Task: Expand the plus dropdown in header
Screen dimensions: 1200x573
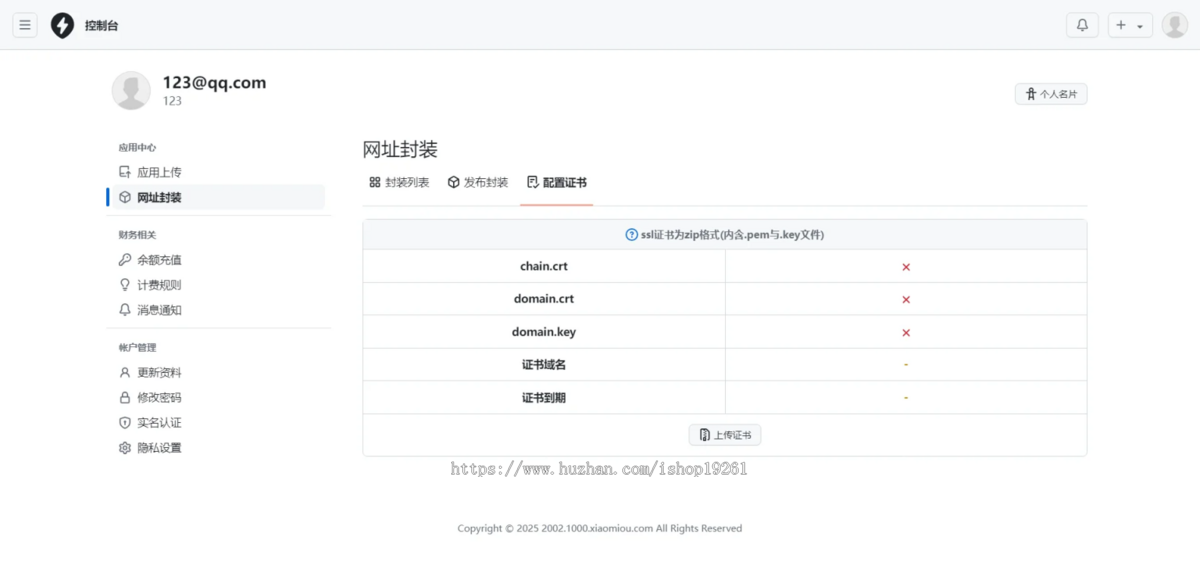Action: pyautogui.click(x=1130, y=25)
